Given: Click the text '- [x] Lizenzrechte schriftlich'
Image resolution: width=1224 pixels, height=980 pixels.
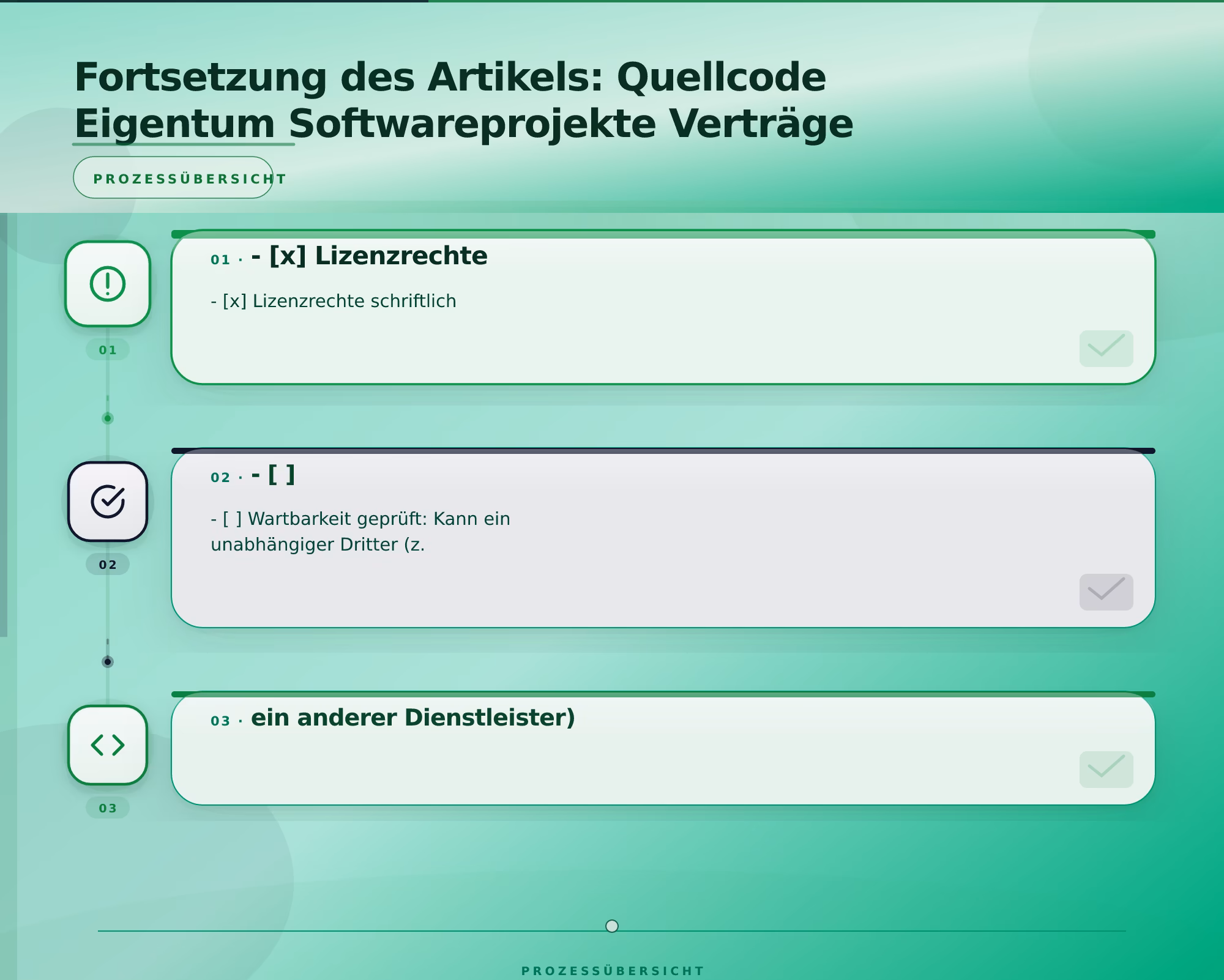Looking at the screenshot, I should point(334,301).
